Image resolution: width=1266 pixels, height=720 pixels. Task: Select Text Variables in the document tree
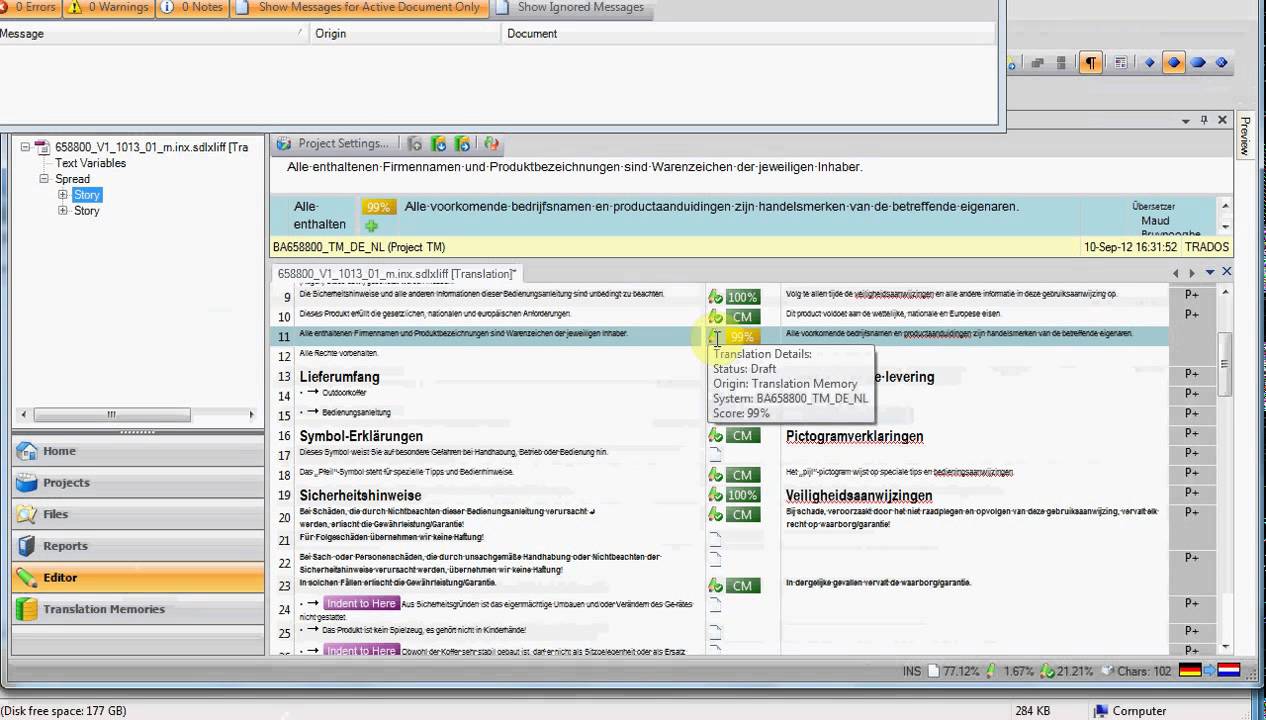[90, 163]
